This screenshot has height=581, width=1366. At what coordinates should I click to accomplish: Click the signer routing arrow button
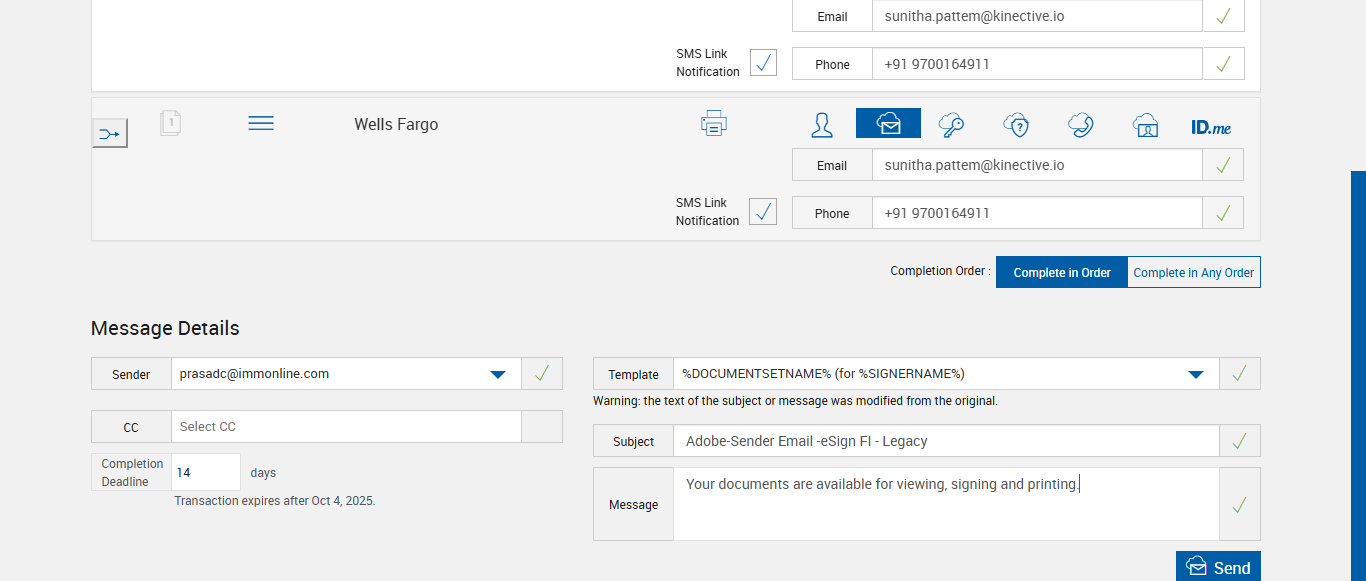(110, 133)
